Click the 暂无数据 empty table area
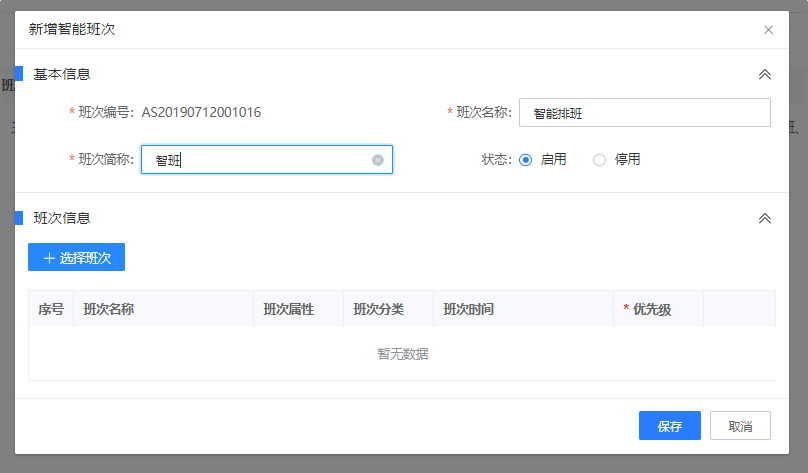The image size is (808, 473). (402, 354)
